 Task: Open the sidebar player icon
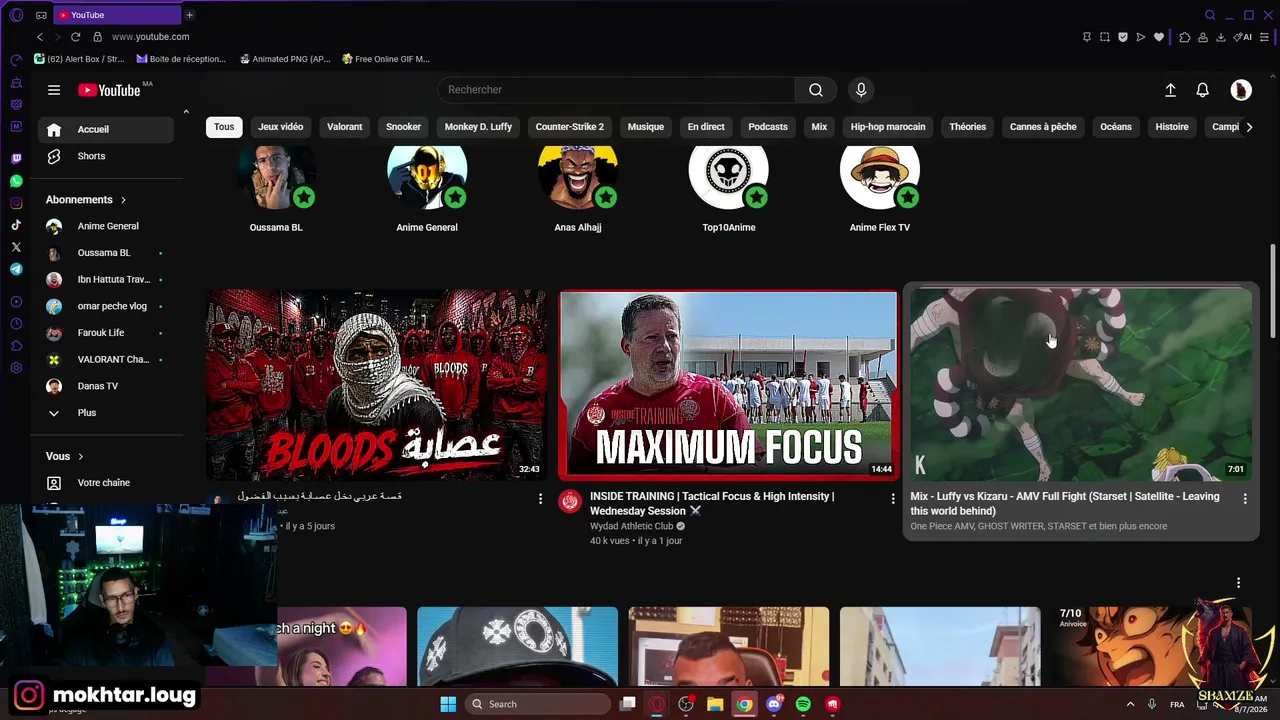pyautogui.click(x=16, y=302)
